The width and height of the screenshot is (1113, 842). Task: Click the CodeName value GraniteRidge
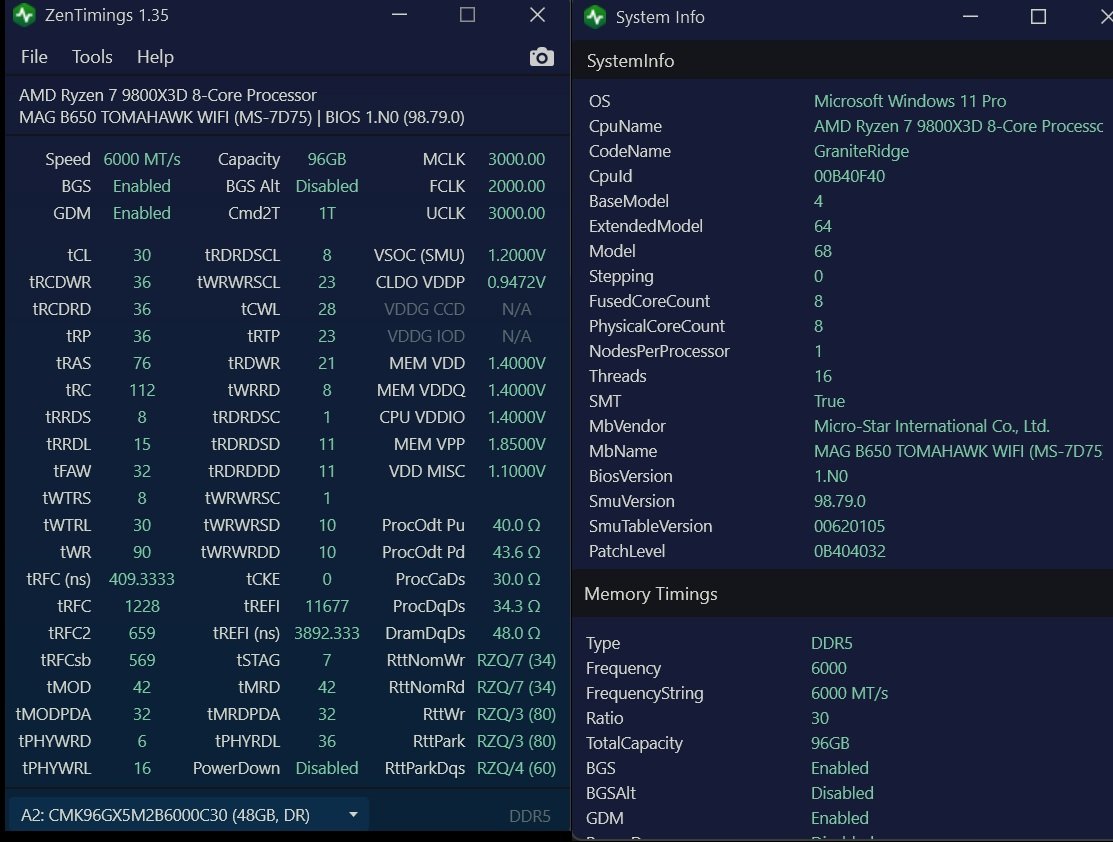pyautogui.click(x=861, y=151)
